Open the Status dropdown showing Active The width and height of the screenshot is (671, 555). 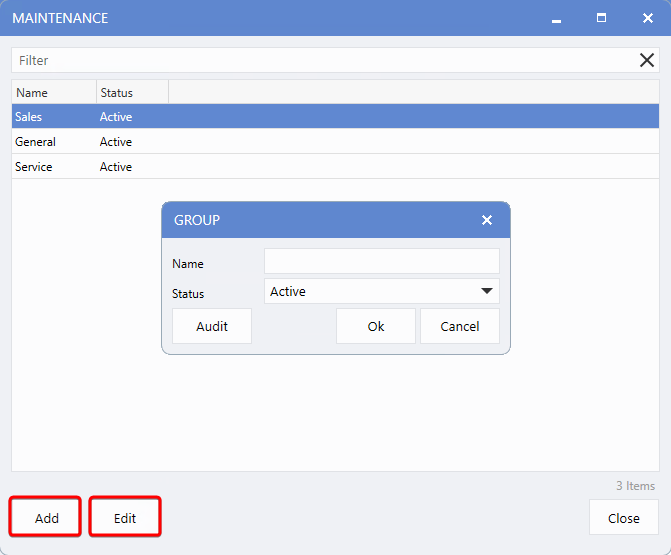[381, 292]
